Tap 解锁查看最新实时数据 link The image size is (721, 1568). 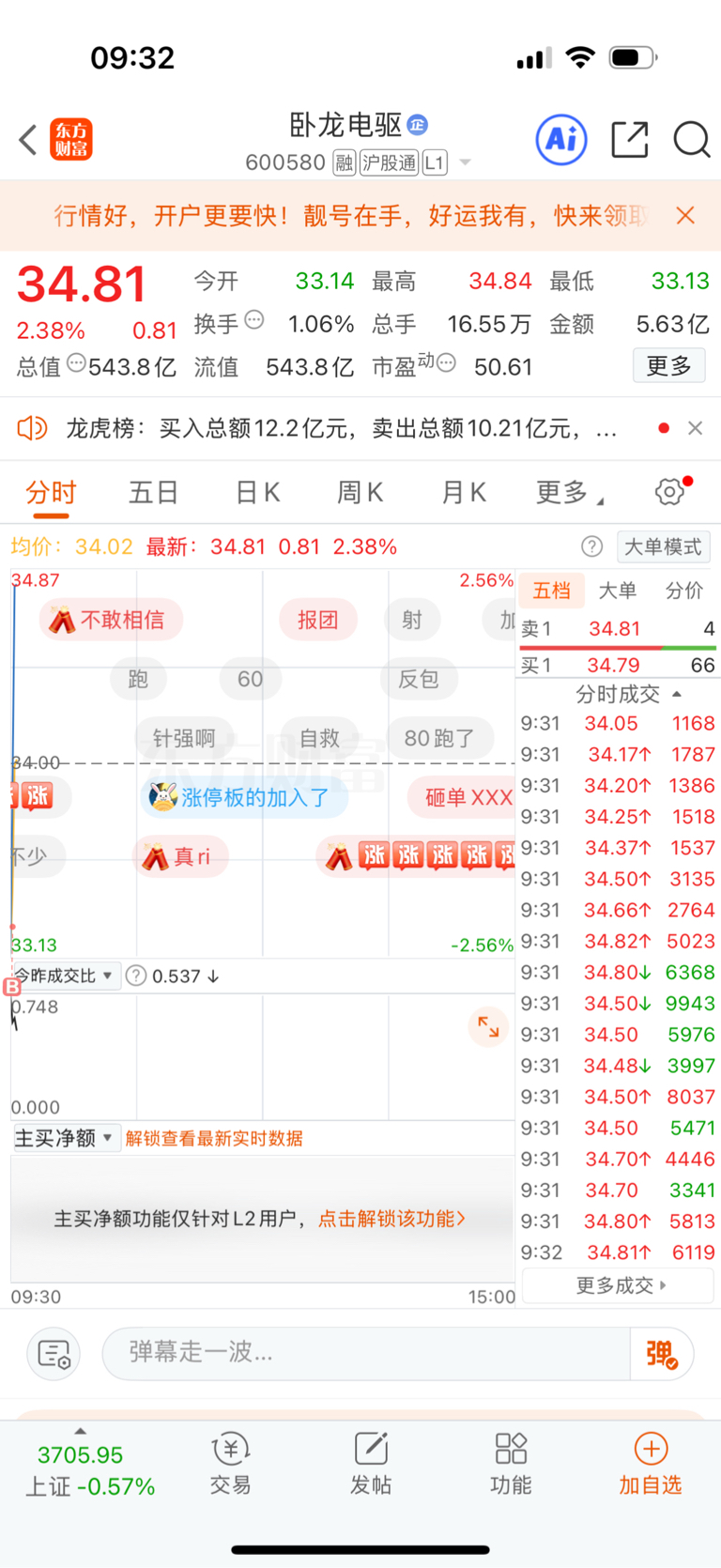(x=214, y=1138)
